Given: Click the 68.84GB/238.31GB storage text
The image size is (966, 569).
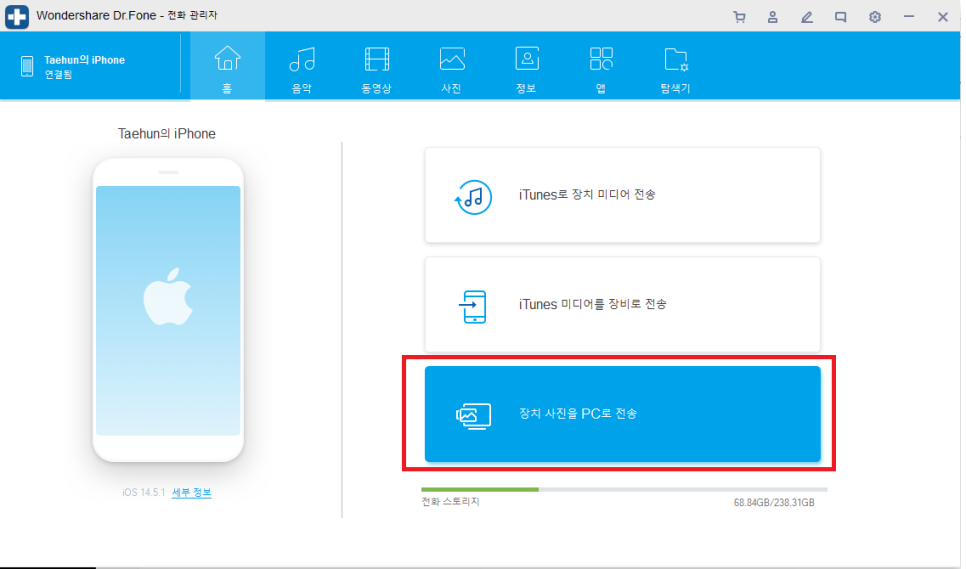Looking at the screenshot, I should point(774,502).
